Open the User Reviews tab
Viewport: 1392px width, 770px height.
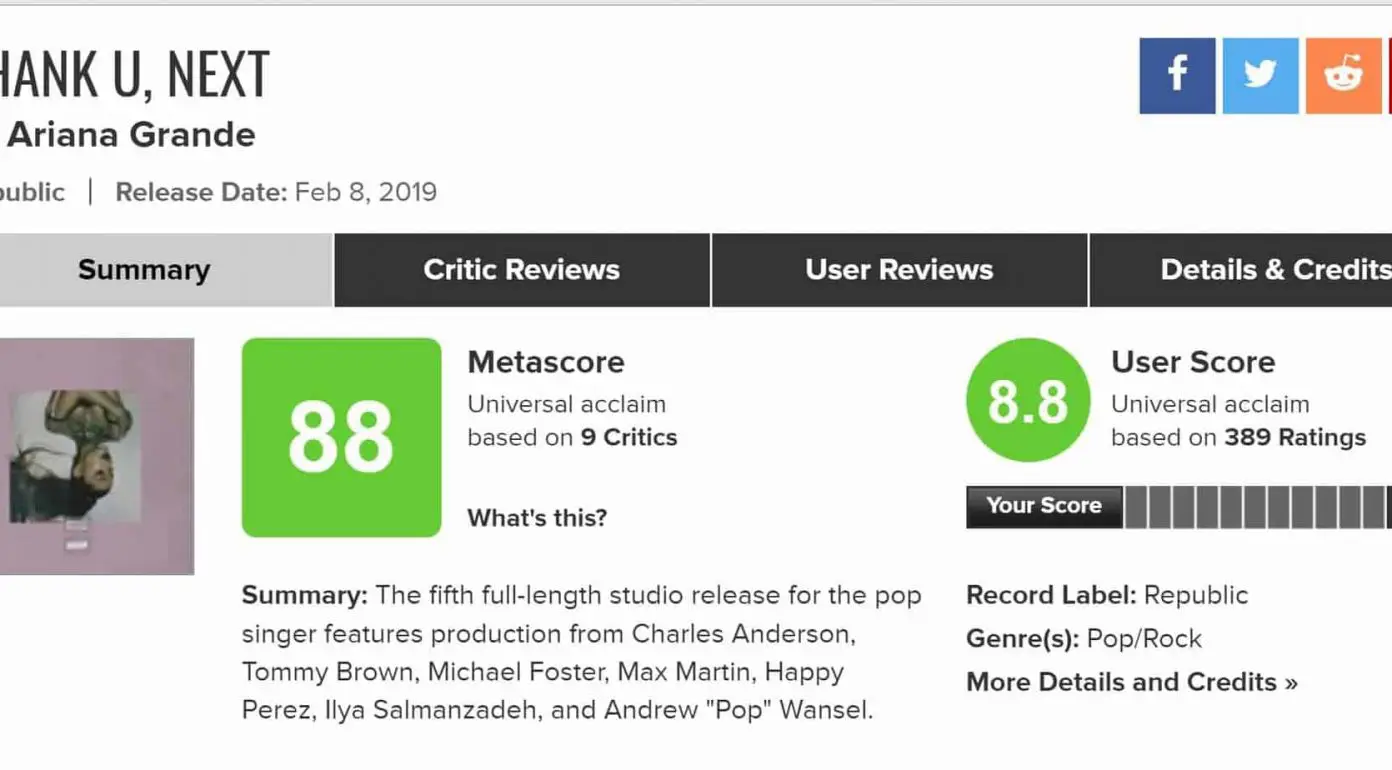point(899,270)
